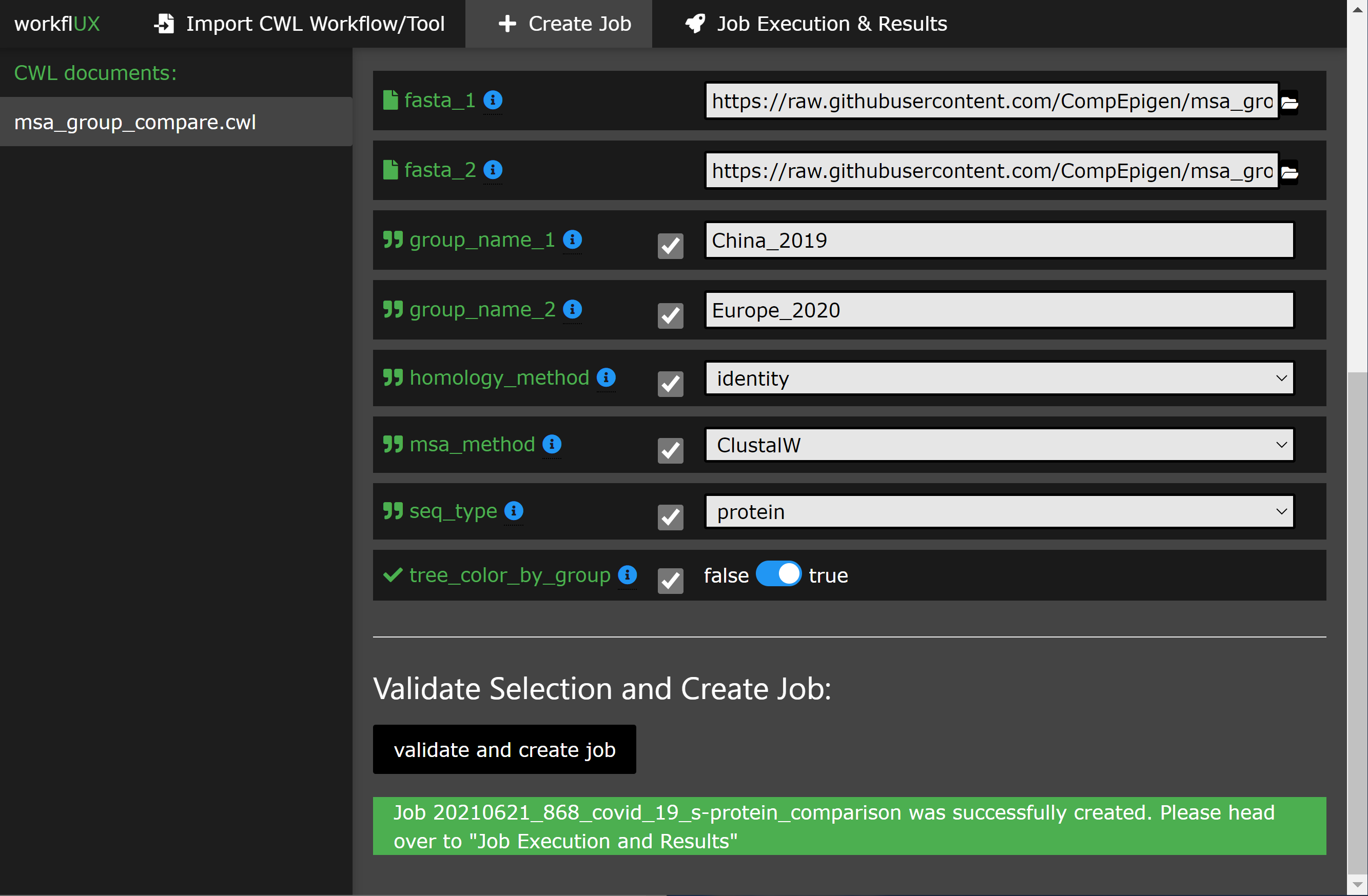The image size is (1368, 896).
Task: Open file browser for fasta_1 input
Action: (1289, 102)
